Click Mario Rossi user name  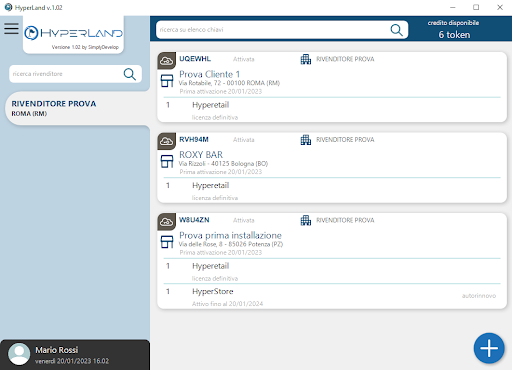[57, 350]
